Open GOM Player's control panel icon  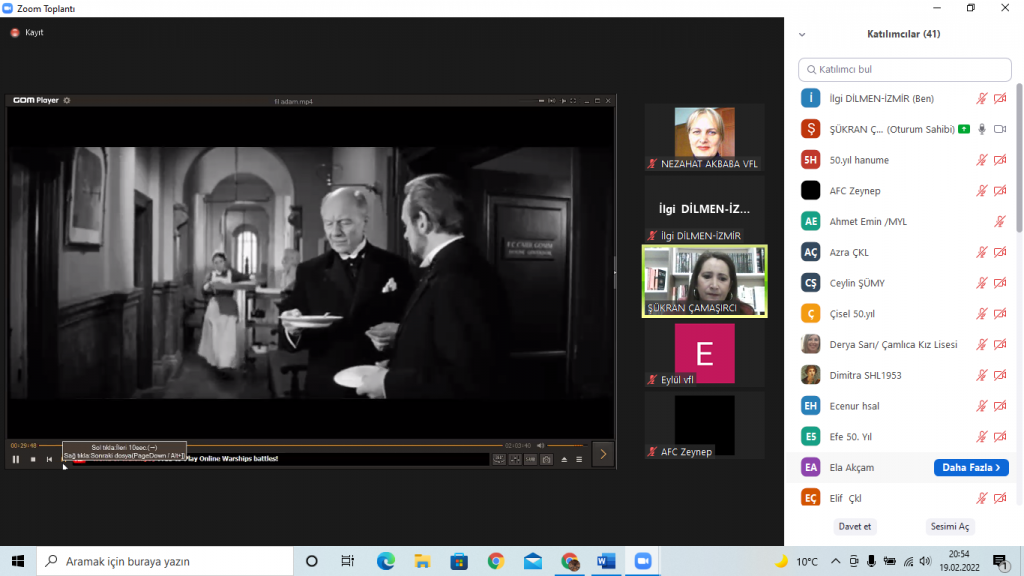(515, 459)
